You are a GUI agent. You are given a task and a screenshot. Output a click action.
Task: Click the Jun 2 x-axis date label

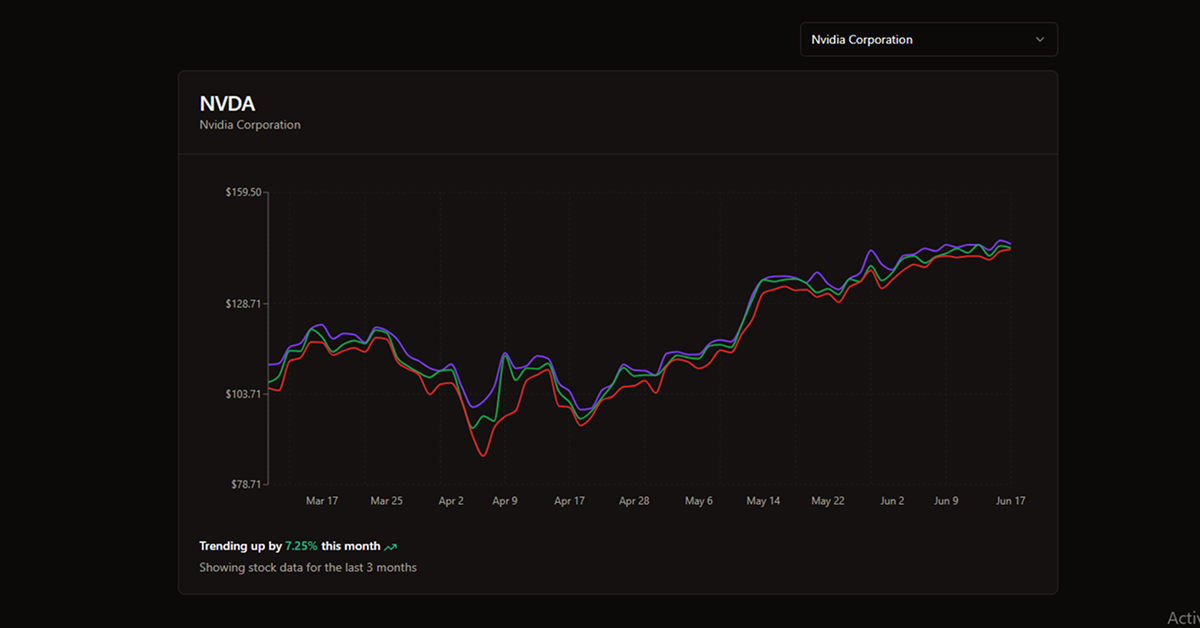pos(892,501)
